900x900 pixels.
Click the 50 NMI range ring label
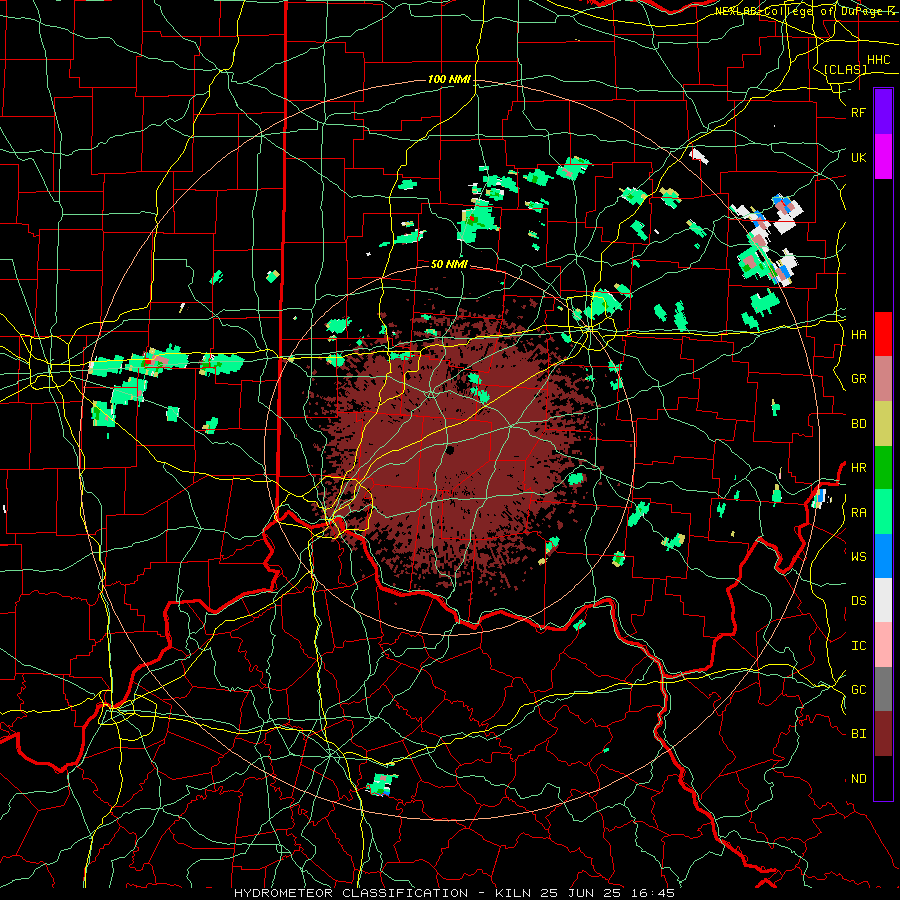coord(449,264)
